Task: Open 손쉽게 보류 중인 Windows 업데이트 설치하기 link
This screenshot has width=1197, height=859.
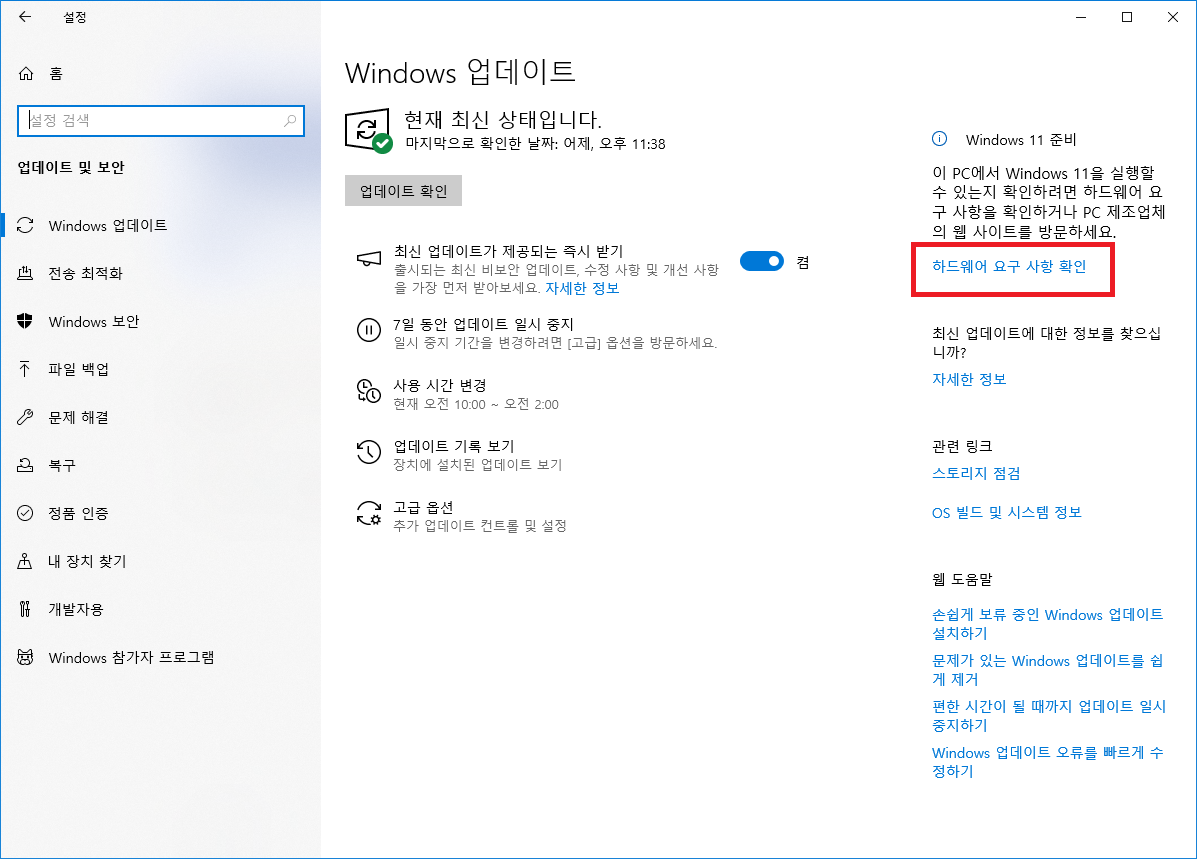Action: pyautogui.click(x=1047, y=624)
